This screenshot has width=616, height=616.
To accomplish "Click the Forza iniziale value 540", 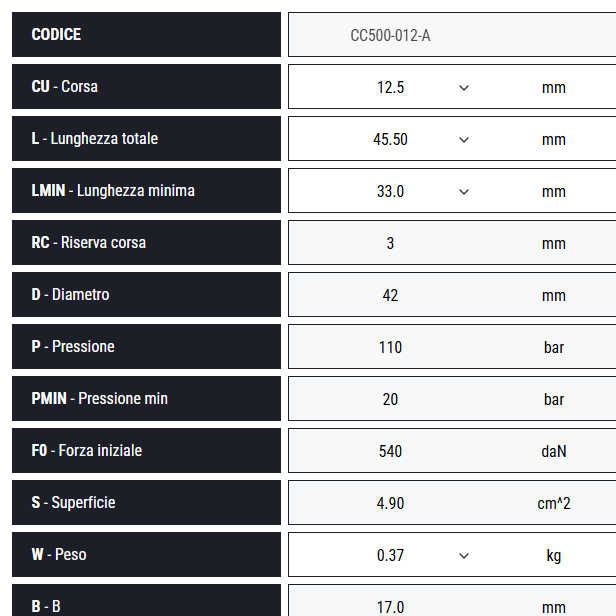I will 390,451.
